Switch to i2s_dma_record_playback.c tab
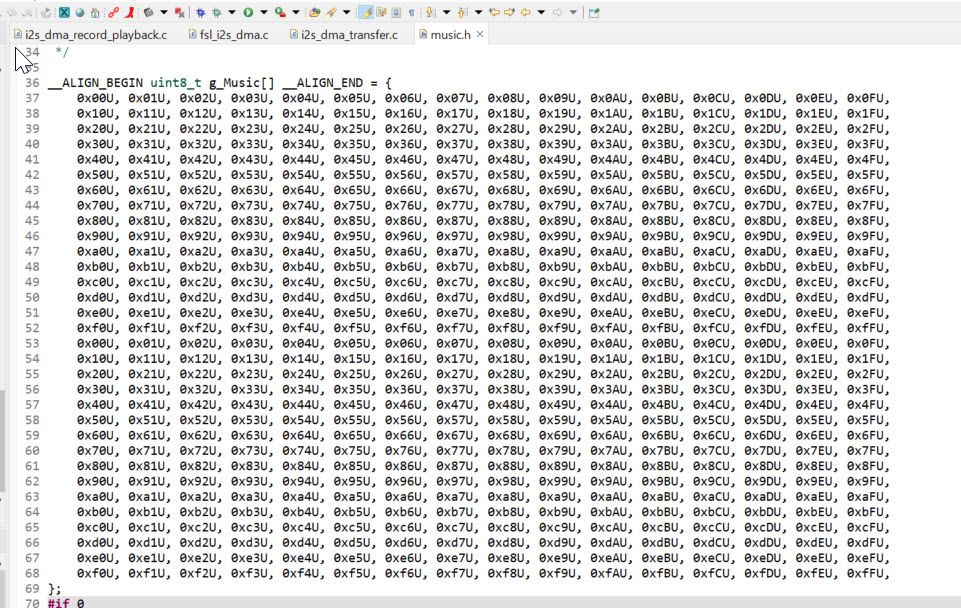961x608 pixels. click(91, 35)
